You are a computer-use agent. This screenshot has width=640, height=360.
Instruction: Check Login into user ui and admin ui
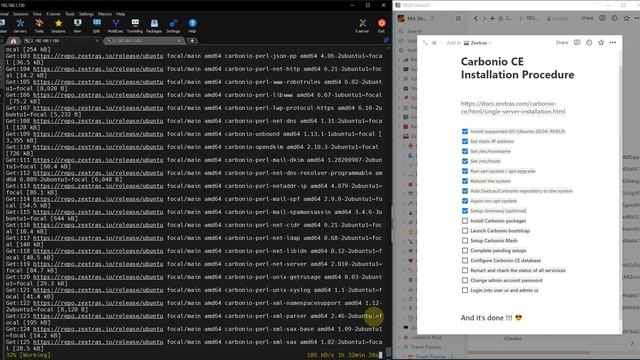464,290
